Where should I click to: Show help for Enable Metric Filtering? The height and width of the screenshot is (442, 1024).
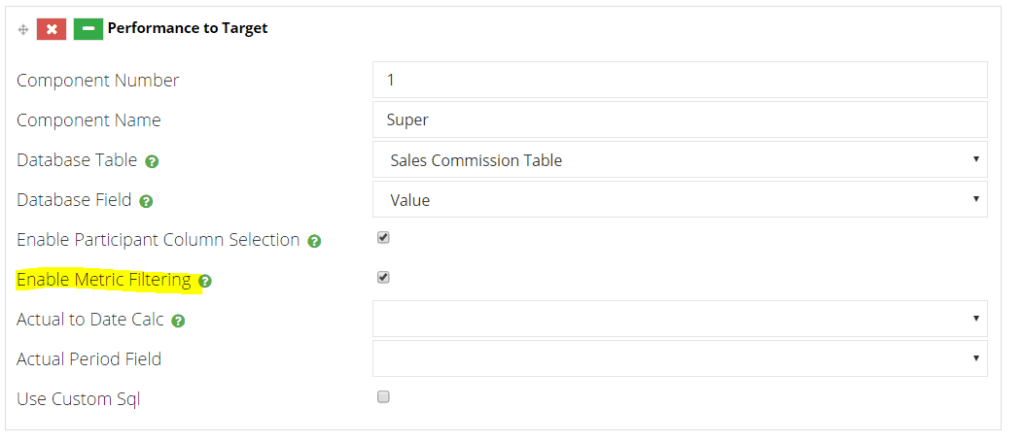pos(205,281)
